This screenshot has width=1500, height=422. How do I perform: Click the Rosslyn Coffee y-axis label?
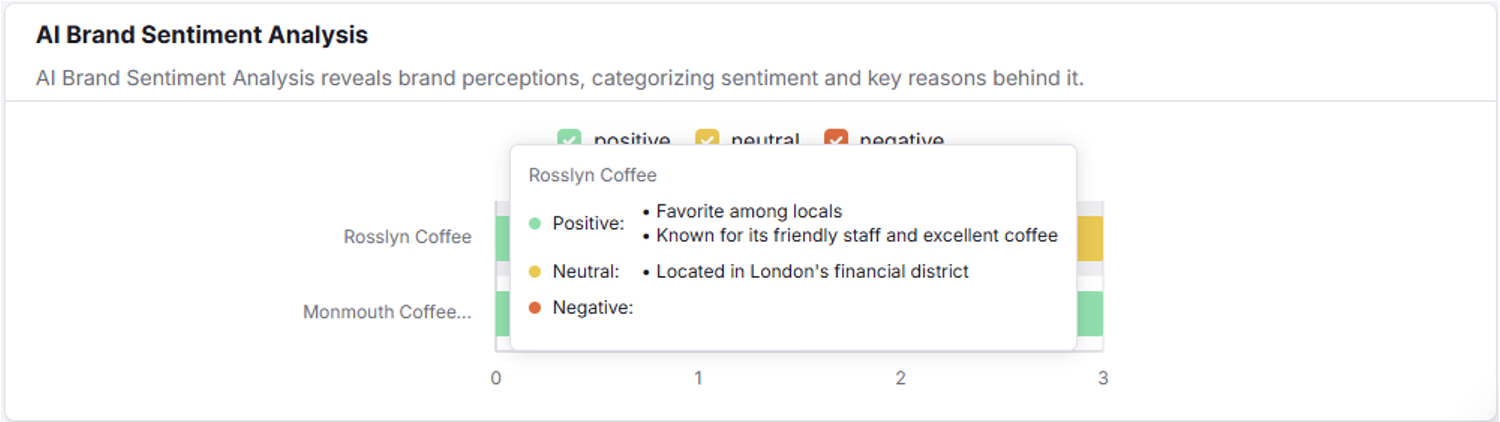407,238
